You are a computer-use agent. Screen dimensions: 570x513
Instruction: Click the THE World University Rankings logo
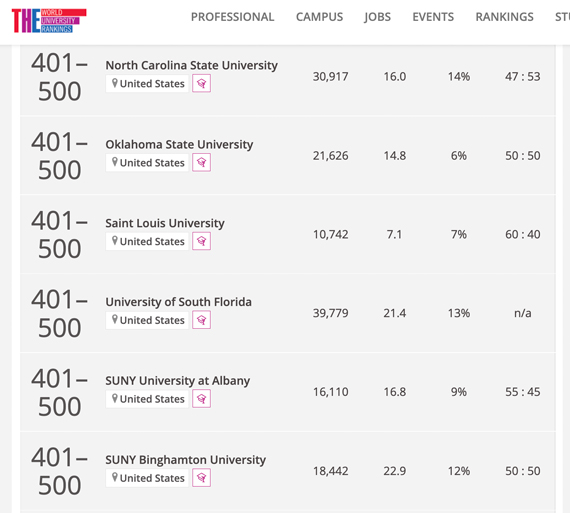coord(49,21)
